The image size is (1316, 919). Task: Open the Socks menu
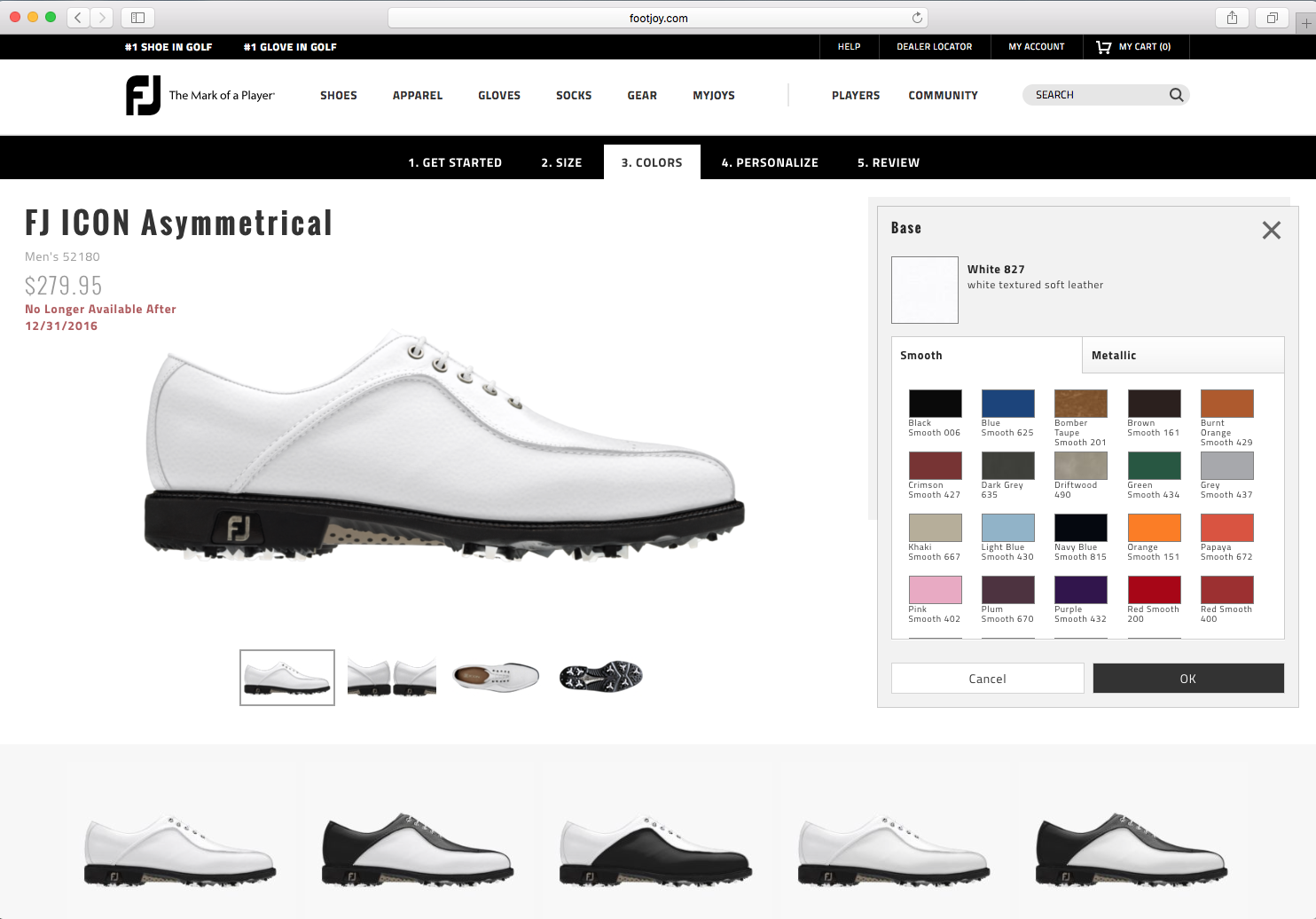[x=574, y=95]
